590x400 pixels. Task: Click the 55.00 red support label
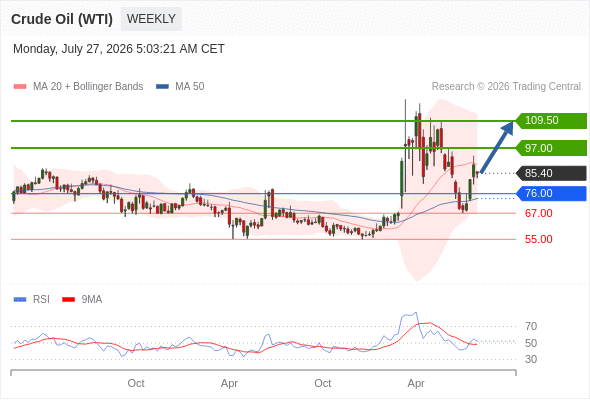pyautogui.click(x=538, y=239)
